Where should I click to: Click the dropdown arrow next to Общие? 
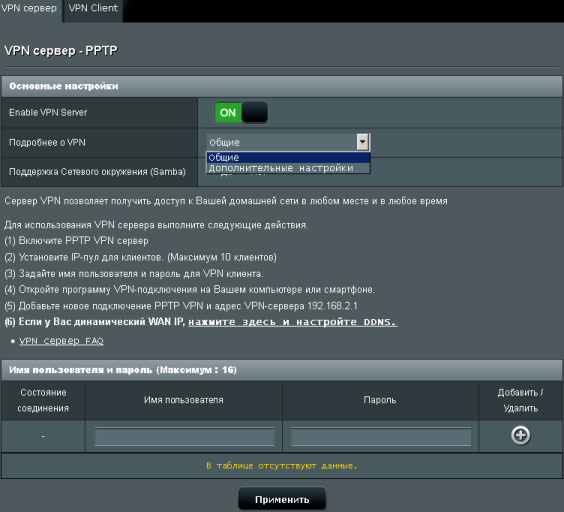point(363,142)
